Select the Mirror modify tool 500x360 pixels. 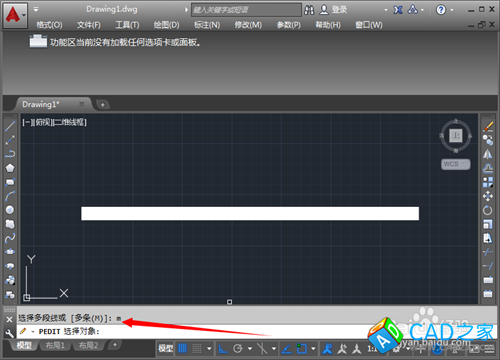pos(488,154)
